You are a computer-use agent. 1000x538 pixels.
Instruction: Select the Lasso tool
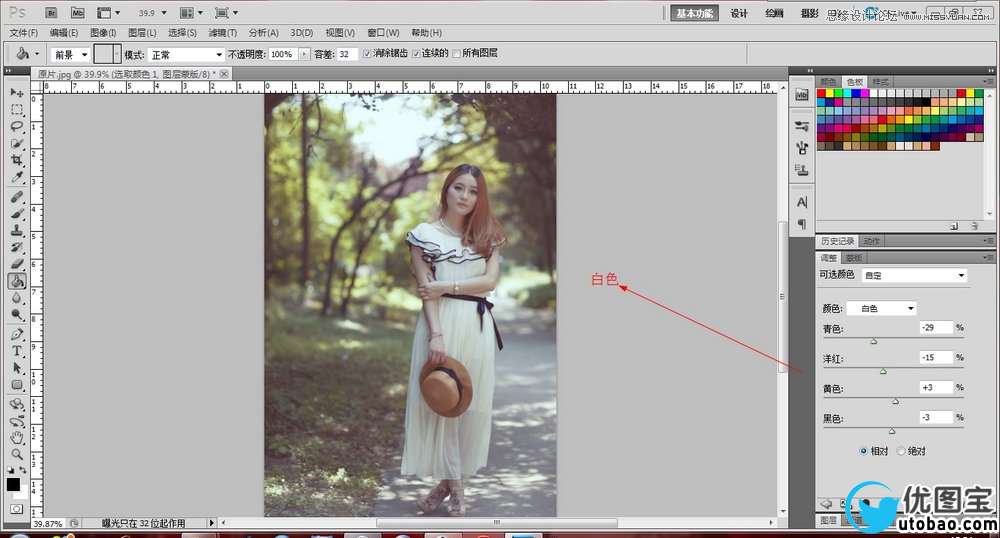coord(17,126)
